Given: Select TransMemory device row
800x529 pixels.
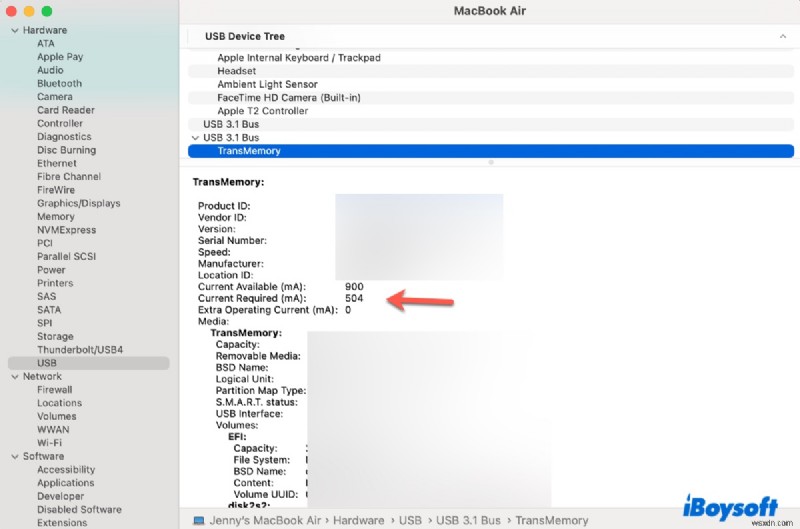Looking at the screenshot, I should point(491,151).
